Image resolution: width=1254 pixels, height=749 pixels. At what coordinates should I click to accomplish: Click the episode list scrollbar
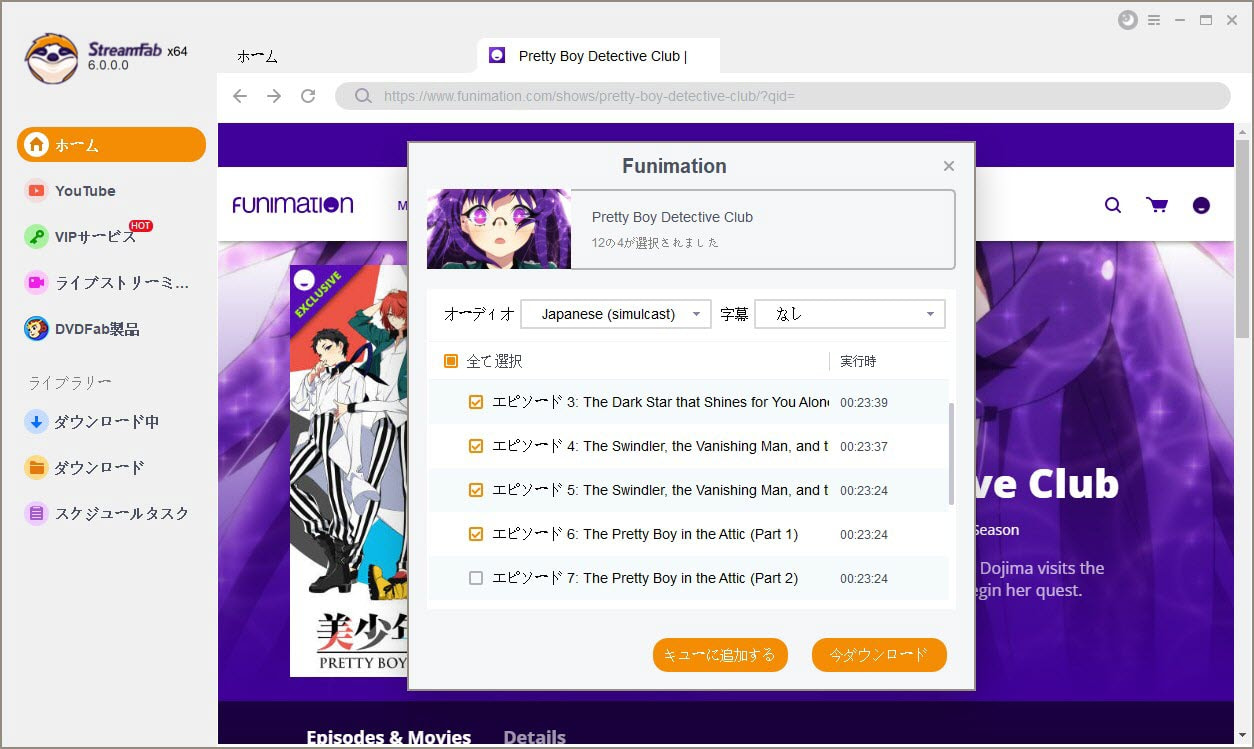[951, 455]
